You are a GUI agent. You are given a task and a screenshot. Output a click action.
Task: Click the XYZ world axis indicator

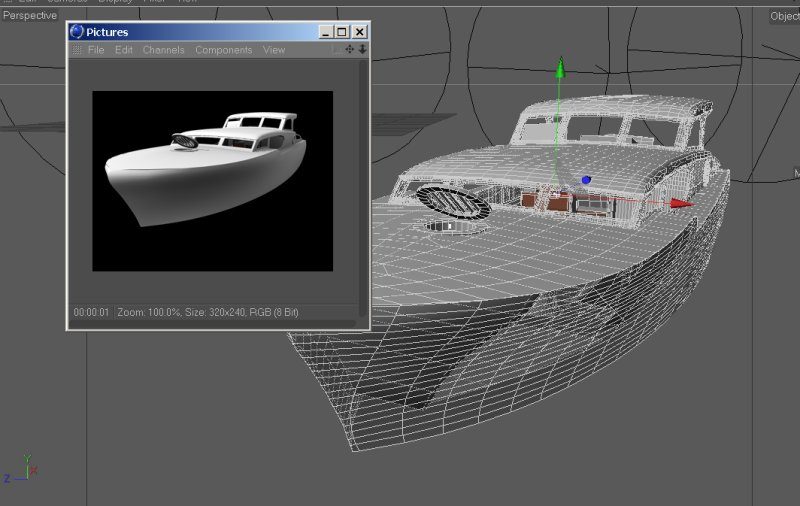pyautogui.click(x=20, y=469)
